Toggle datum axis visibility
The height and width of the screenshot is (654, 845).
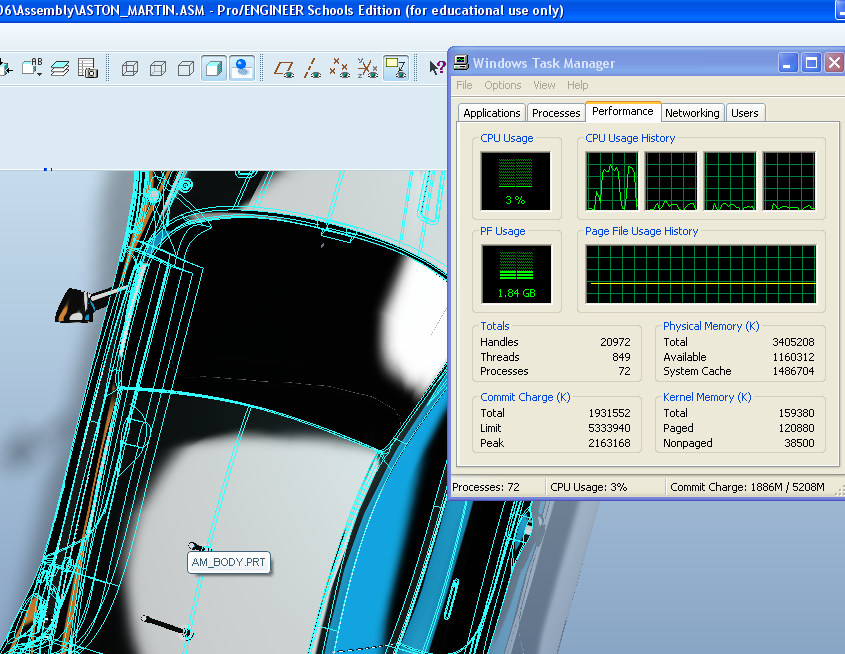tap(311, 68)
